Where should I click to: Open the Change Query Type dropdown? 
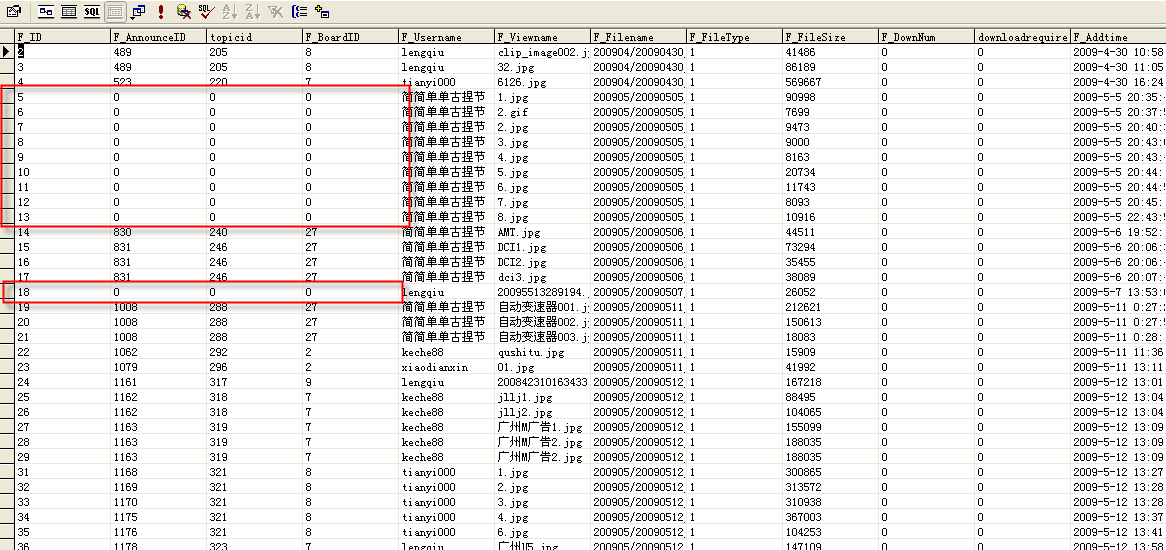click(x=138, y=11)
